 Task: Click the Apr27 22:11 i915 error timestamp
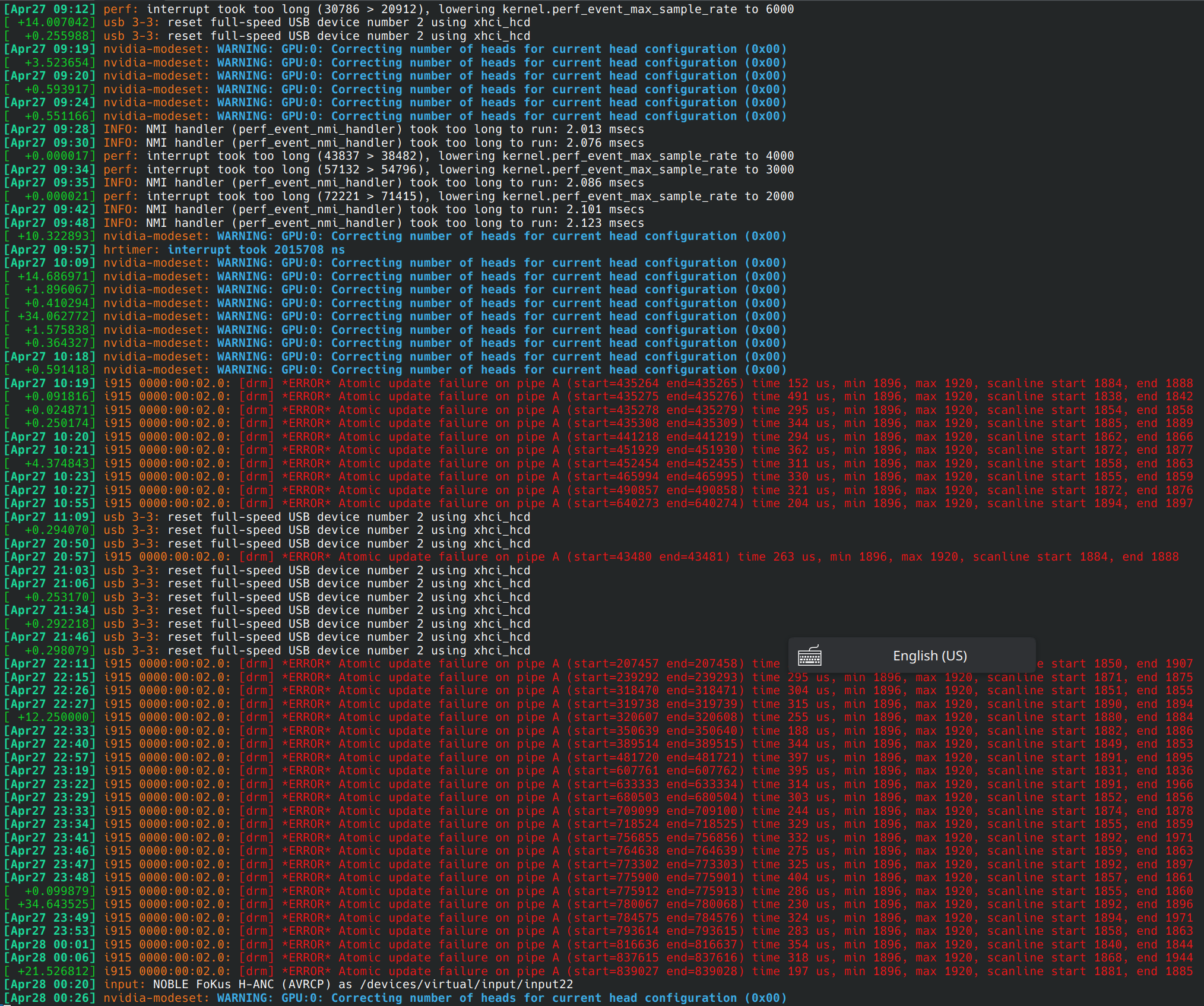[x=50, y=663]
